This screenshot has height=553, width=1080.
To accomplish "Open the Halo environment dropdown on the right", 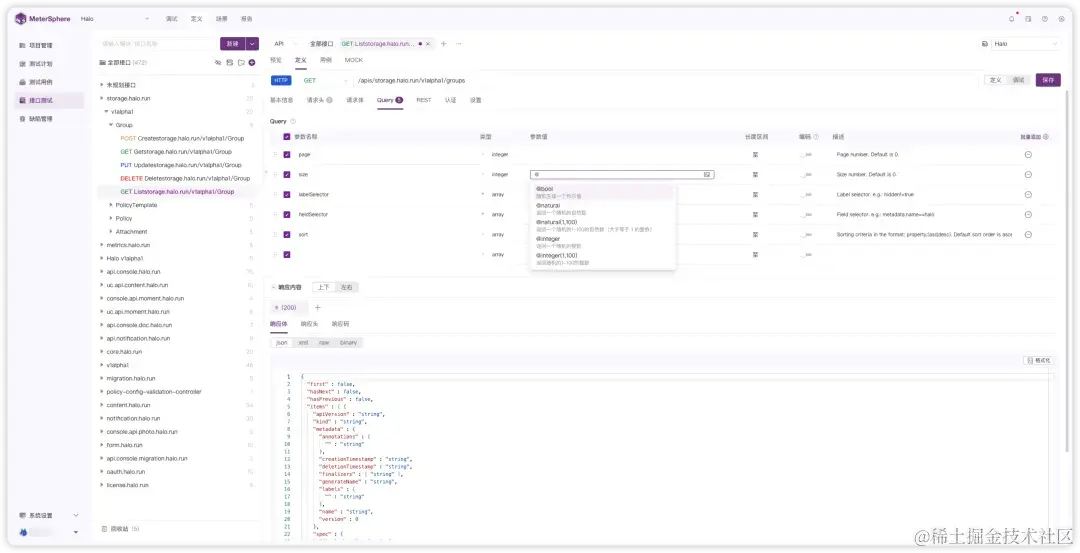I will pos(1026,43).
